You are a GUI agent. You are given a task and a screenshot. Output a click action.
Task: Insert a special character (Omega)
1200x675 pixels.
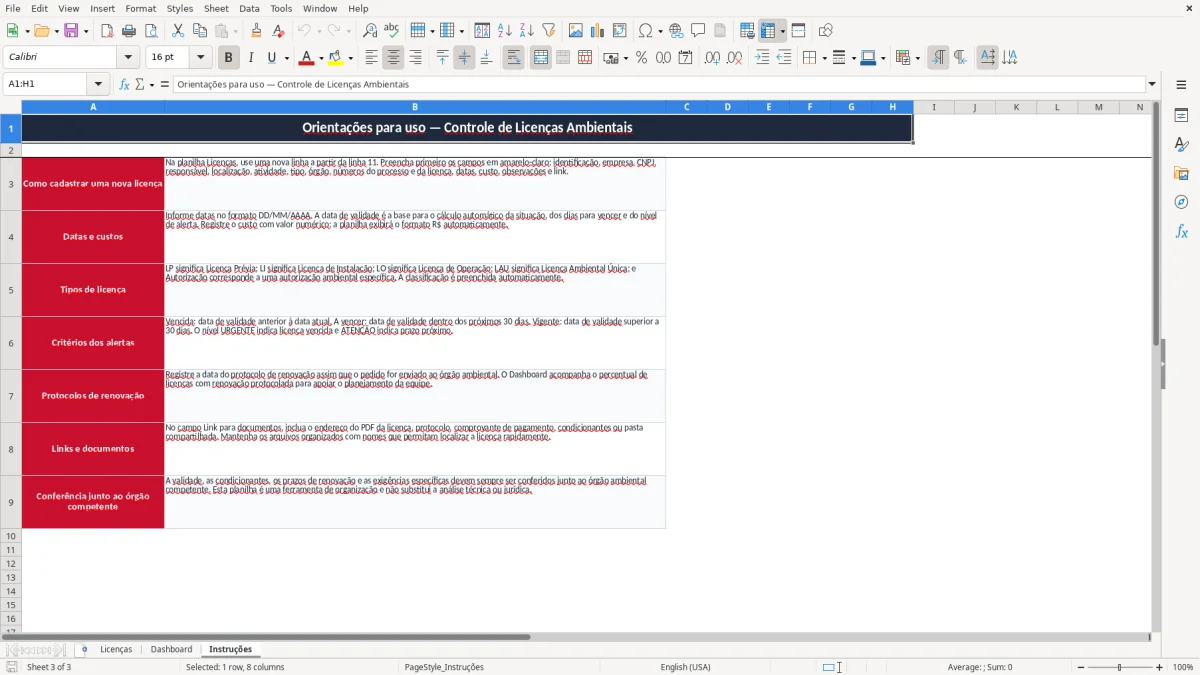(x=645, y=31)
